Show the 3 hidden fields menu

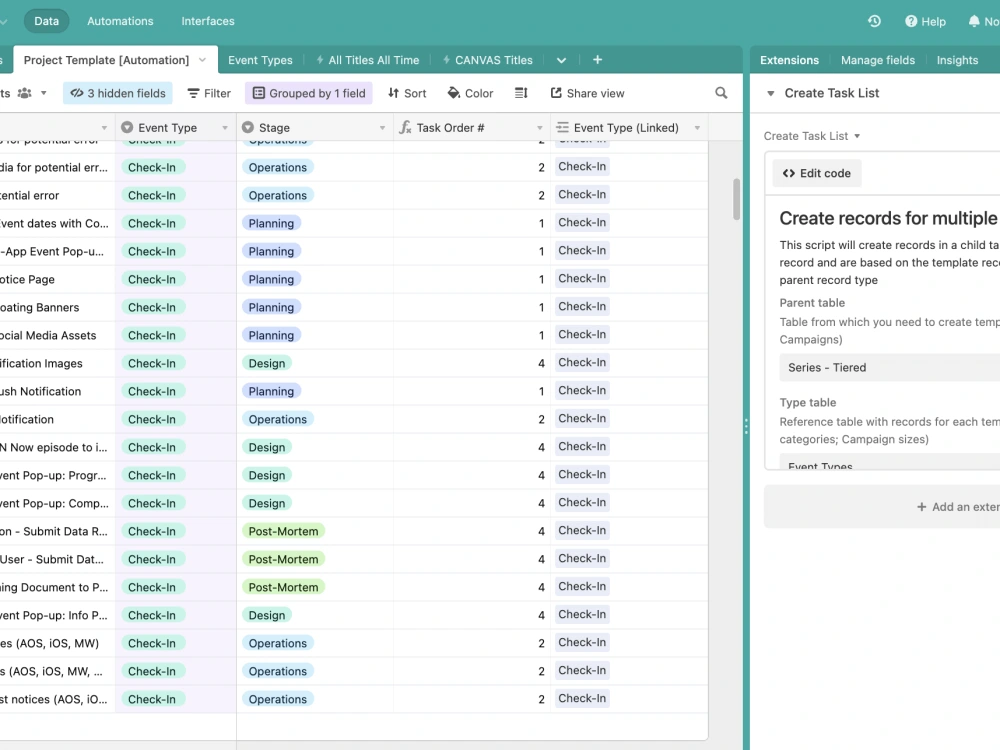[x=118, y=93]
